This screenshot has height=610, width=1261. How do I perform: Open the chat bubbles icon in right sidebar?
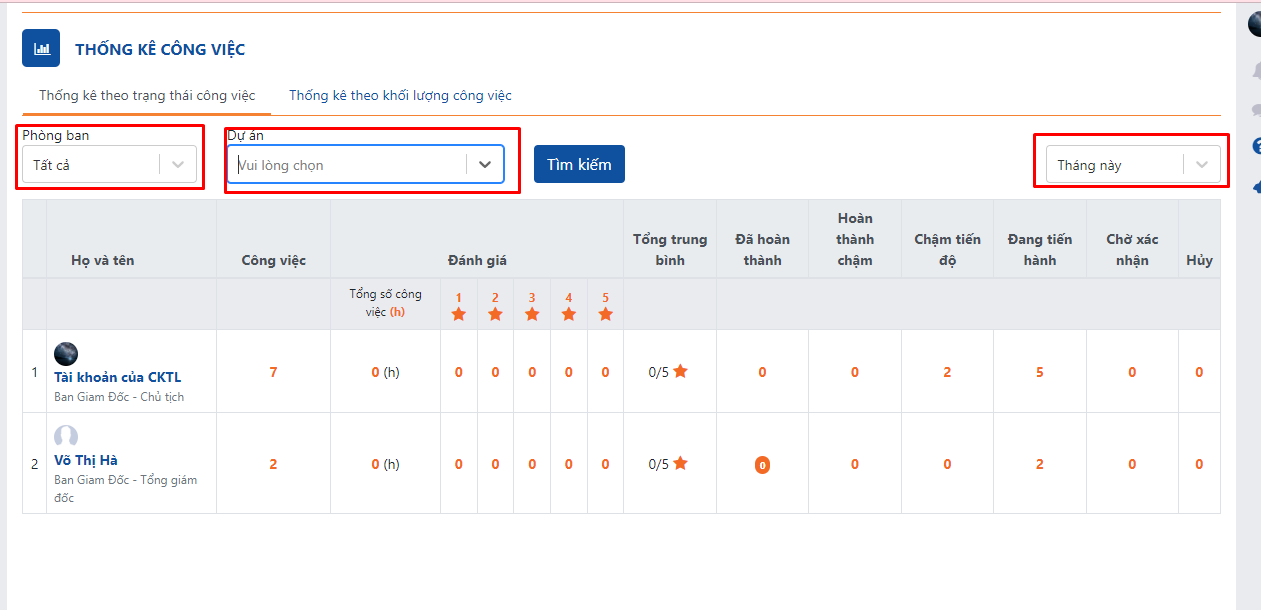point(1255,109)
